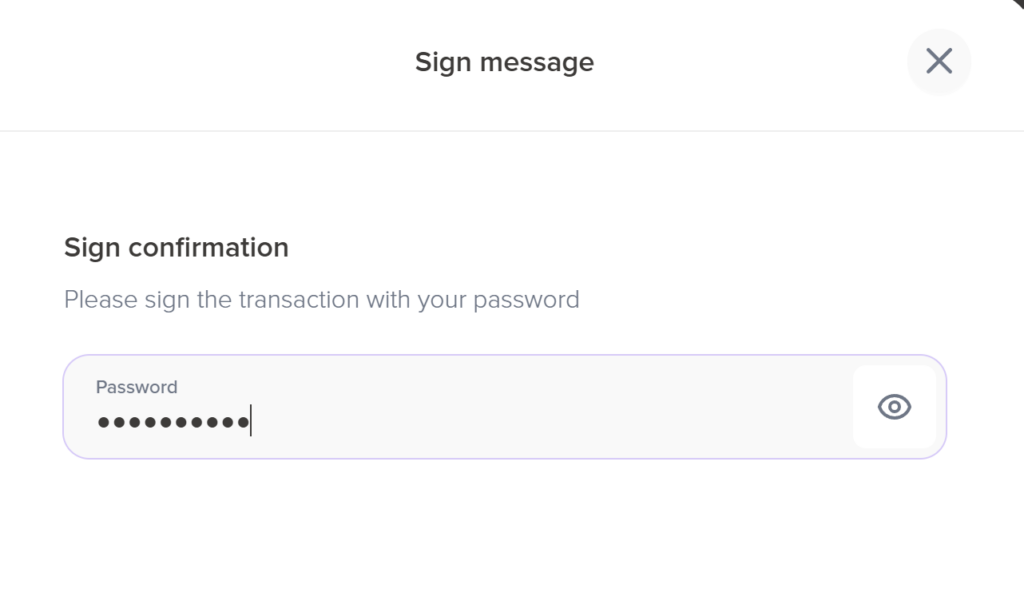Close the Sign message dialog
The height and width of the screenshot is (593, 1024).
point(938,62)
